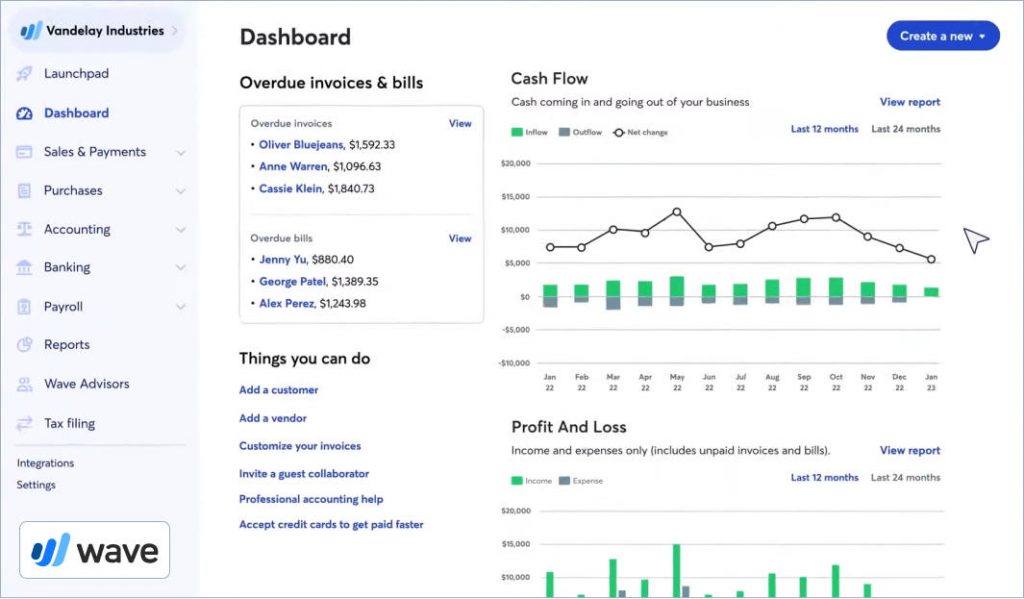The image size is (1024, 599).
Task: Open Oliver Bluejeans overdue invoice
Action: (301, 145)
